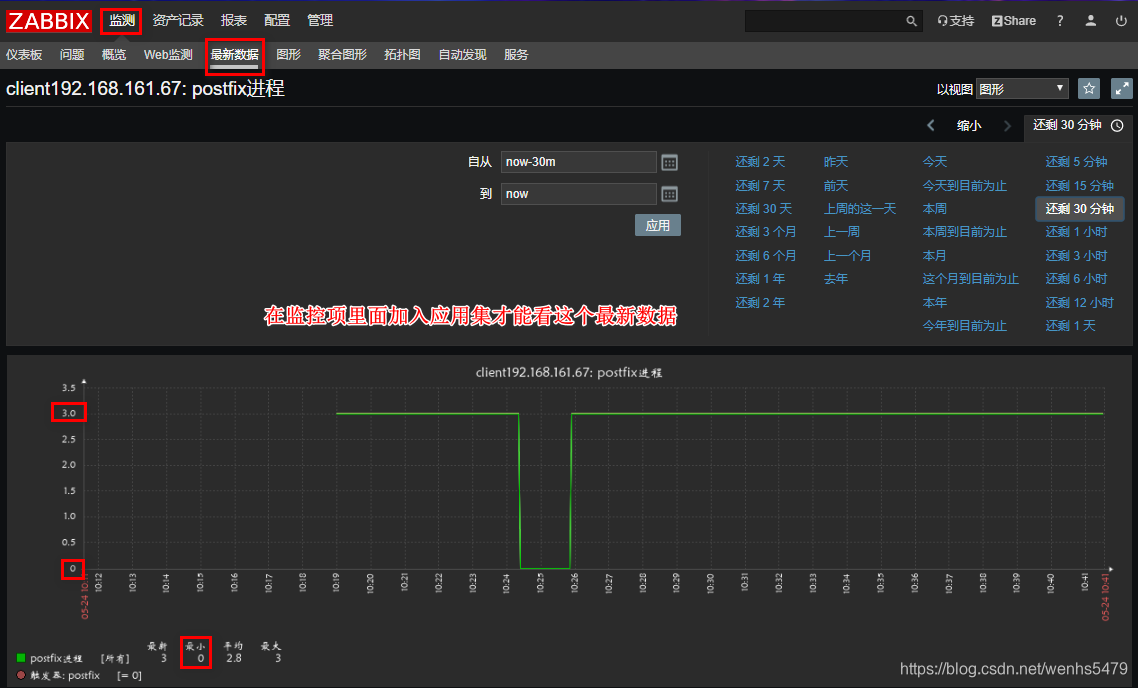Viewport: 1138px width, 688px height.
Task: Switch to 概览 submenu tab
Action: click(x=114, y=54)
